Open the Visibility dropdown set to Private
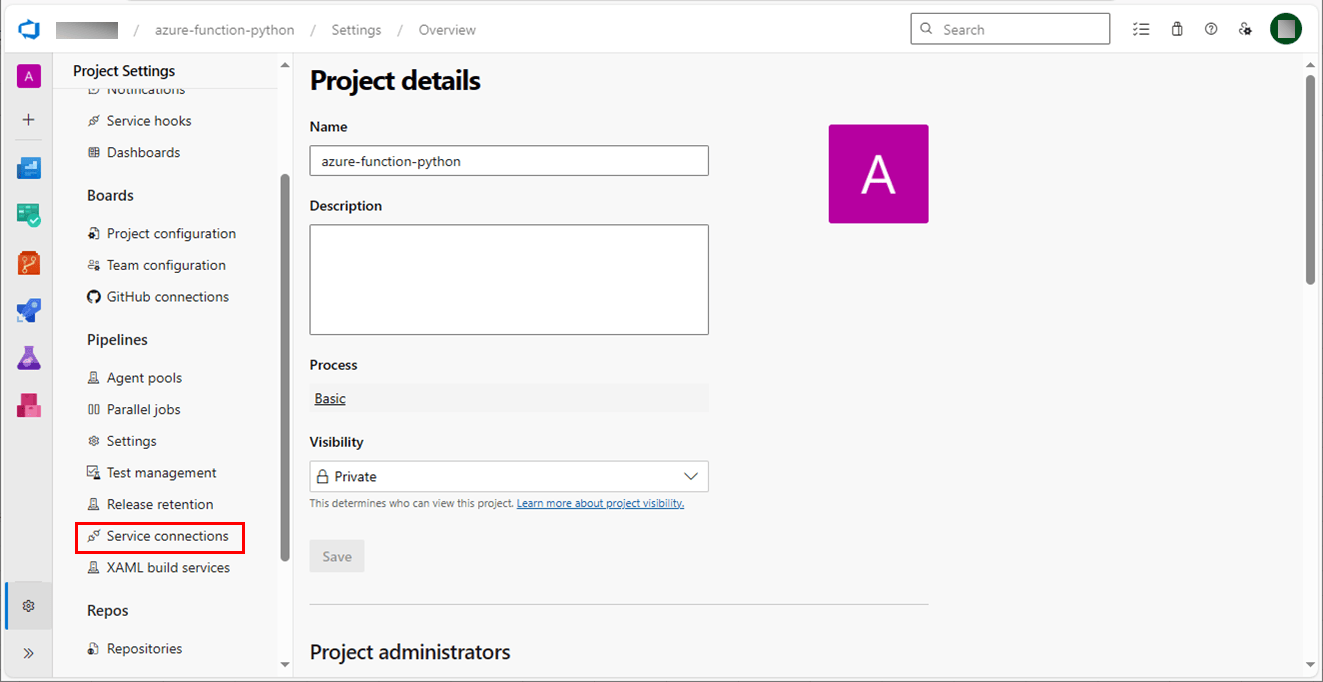The image size is (1323, 682). pos(509,477)
